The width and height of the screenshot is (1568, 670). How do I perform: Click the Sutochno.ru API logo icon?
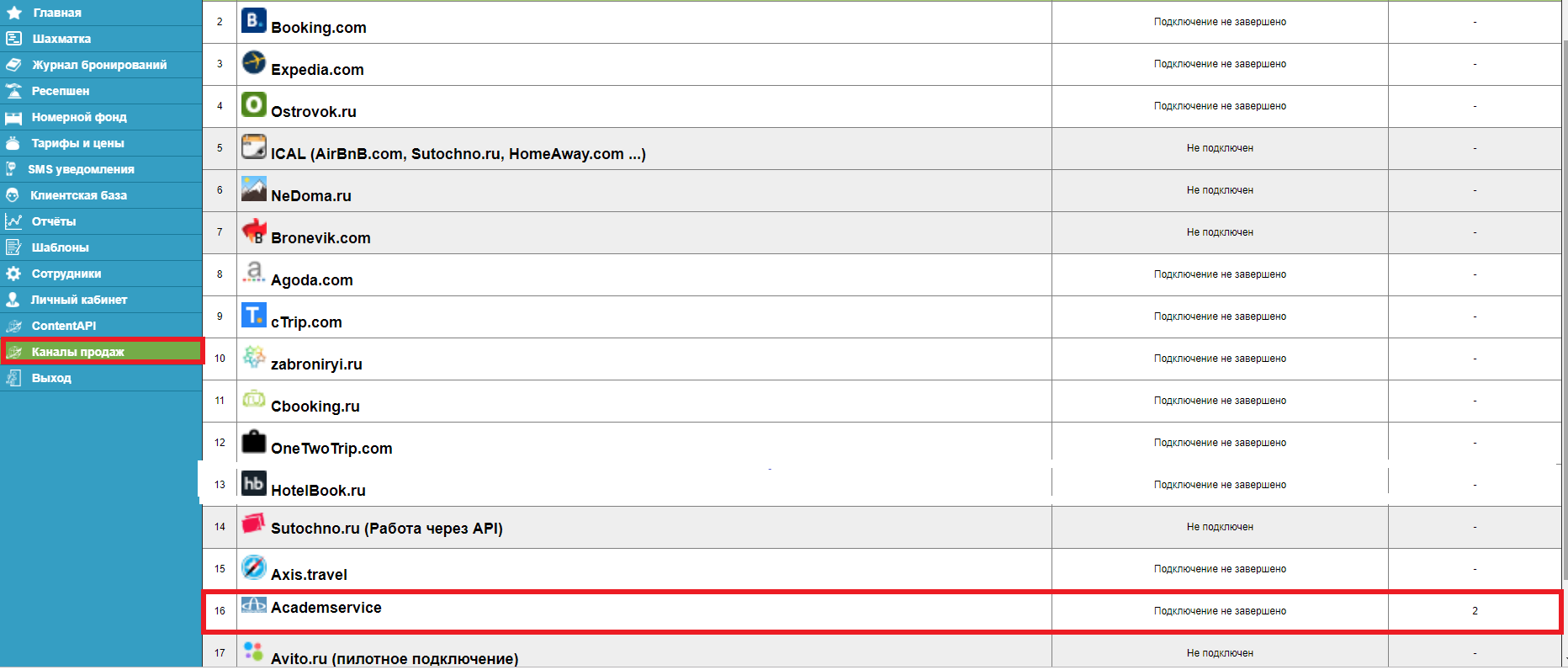(254, 524)
